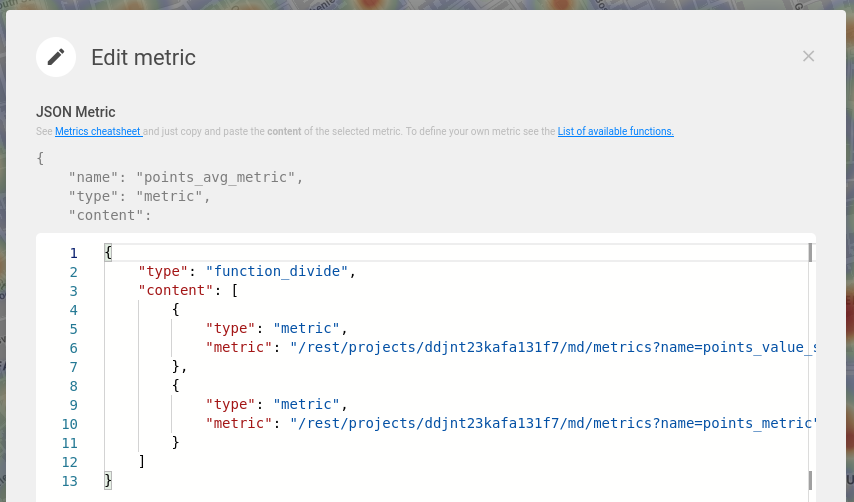Click the "content" key on line 3
Image resolution: width=854 pixels, height=502 pixels.
coord(176,291)
